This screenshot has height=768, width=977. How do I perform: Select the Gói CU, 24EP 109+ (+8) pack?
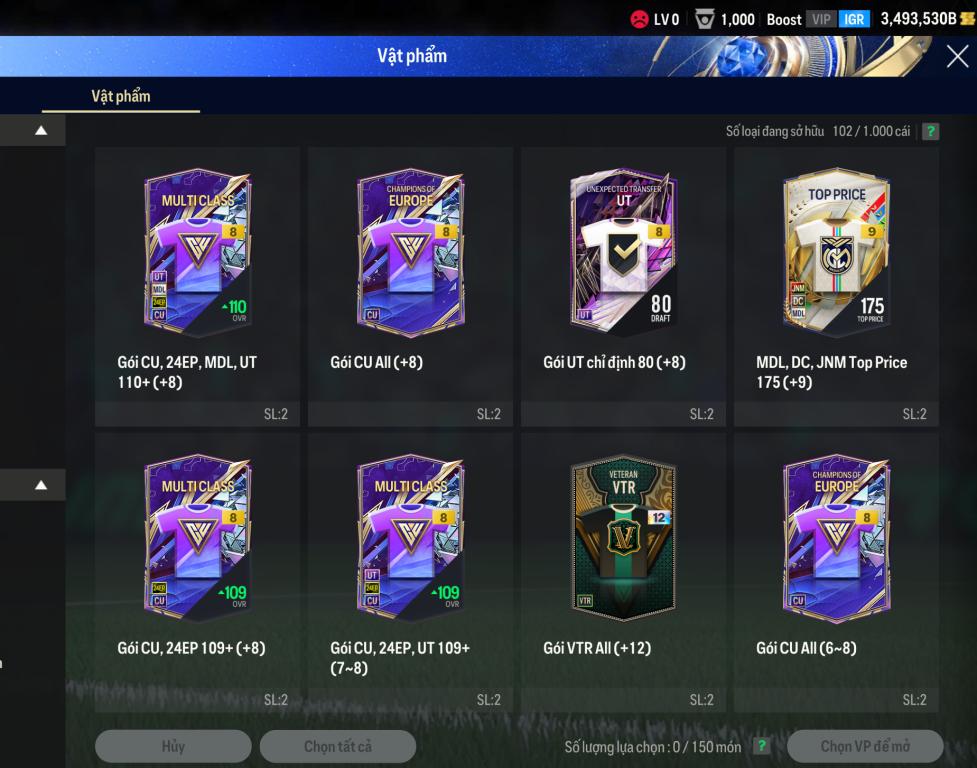pos(198,573)
